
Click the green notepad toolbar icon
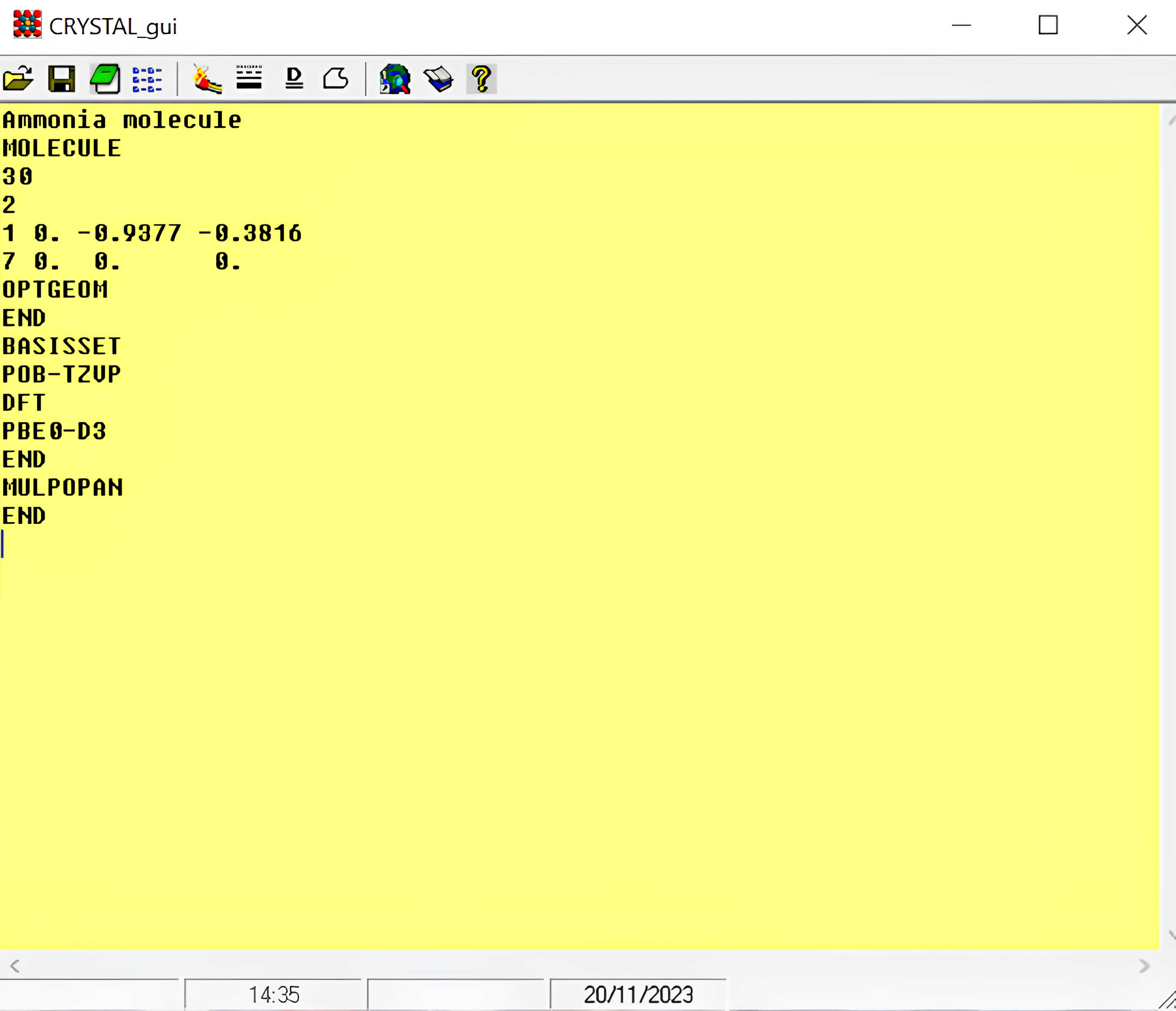coord(105,79)
